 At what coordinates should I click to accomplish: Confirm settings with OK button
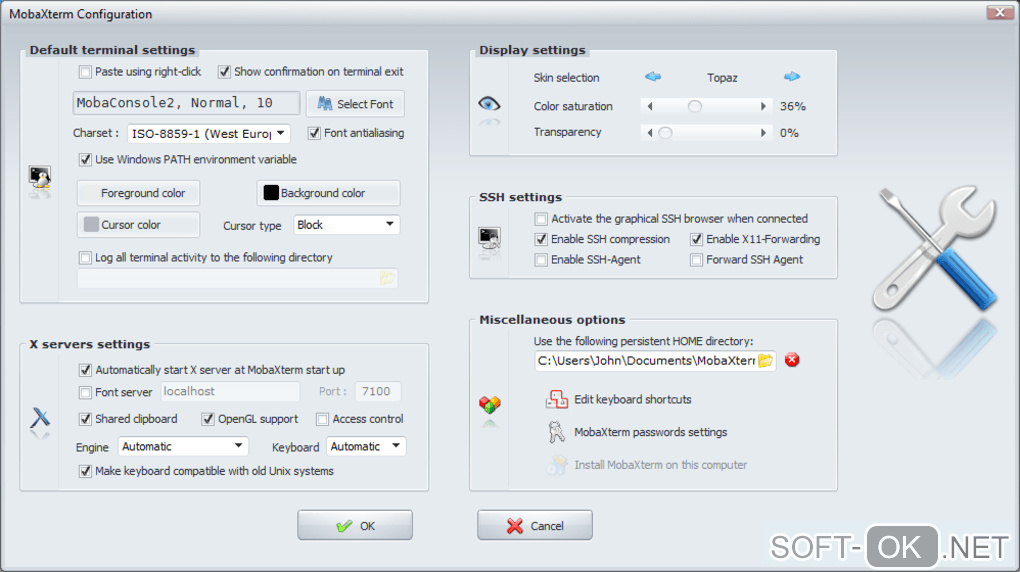(x=355, y=525)
